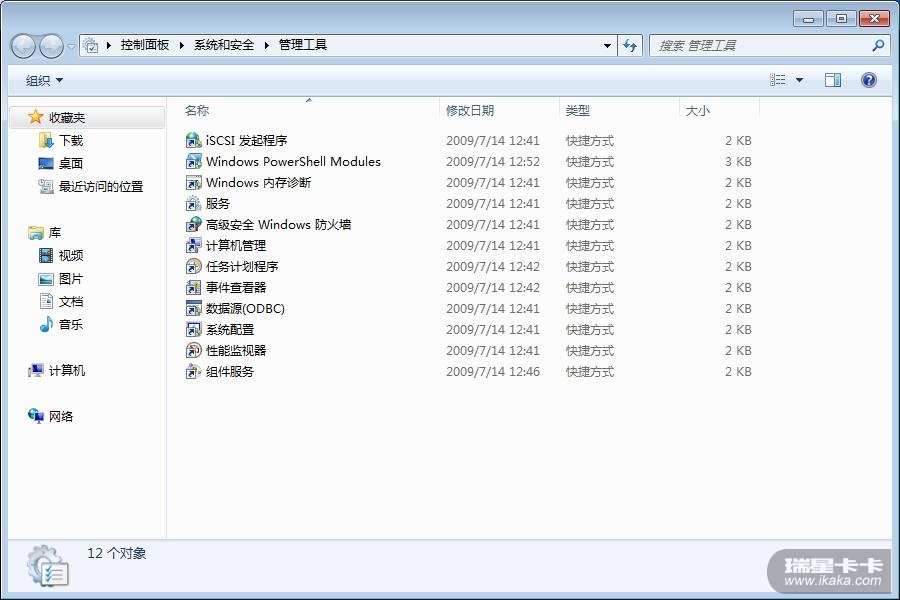Expand the arrow after 控制面板 in breadcrumb
This screenshot has height=600, width=900.
coord(181,45)
